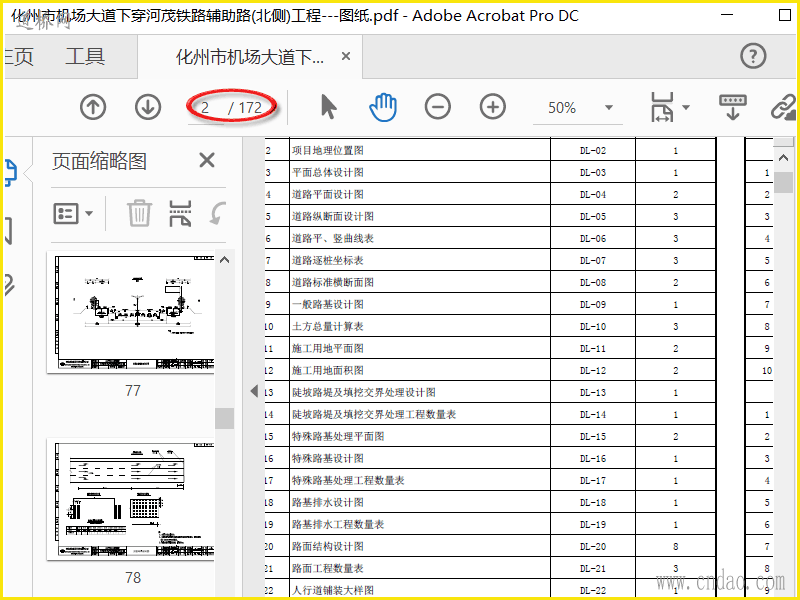Open the bookmarks sidebar icon
800x600 pixels.
pos(9,231)
